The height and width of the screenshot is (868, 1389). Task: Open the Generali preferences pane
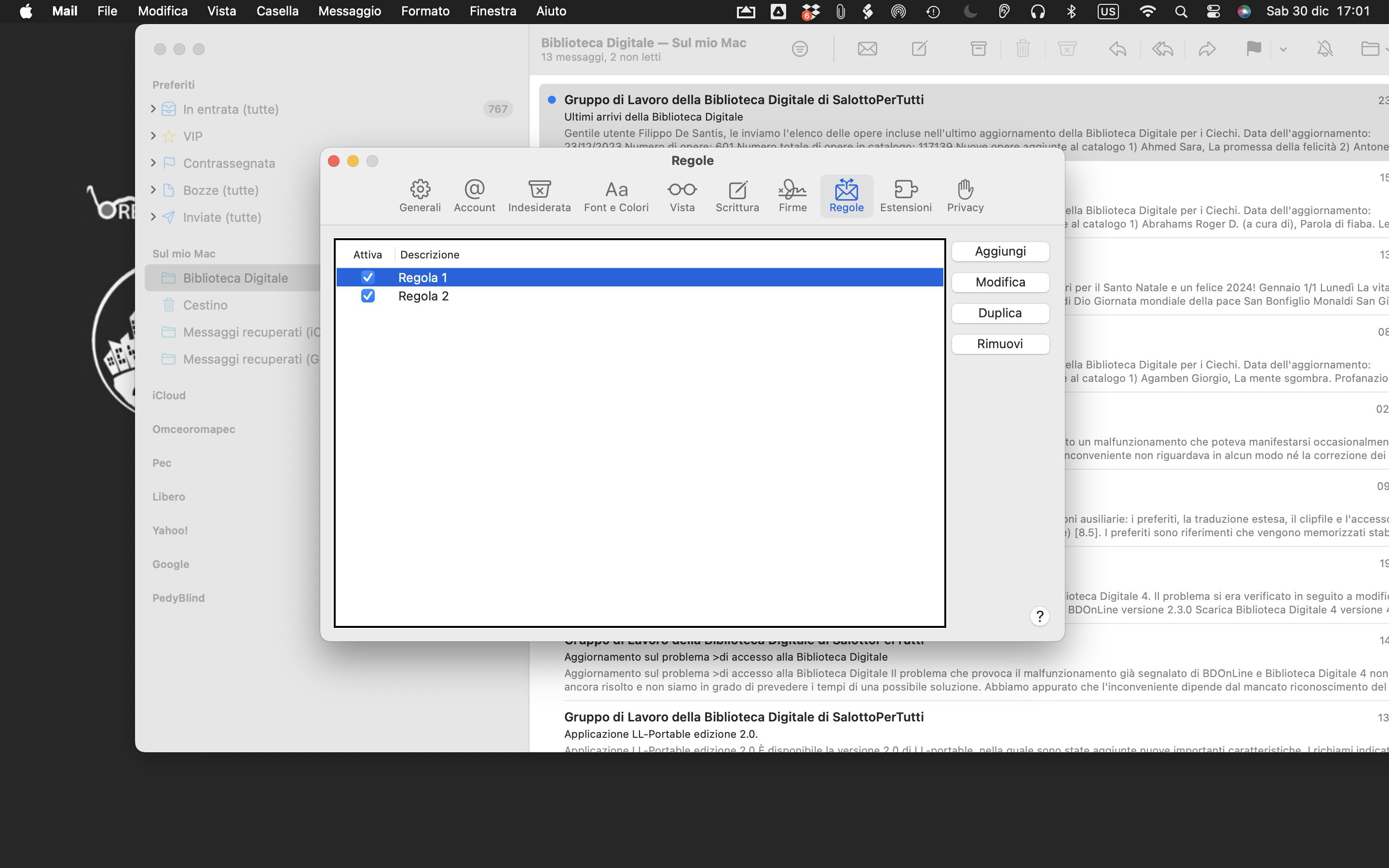point(420,196)
